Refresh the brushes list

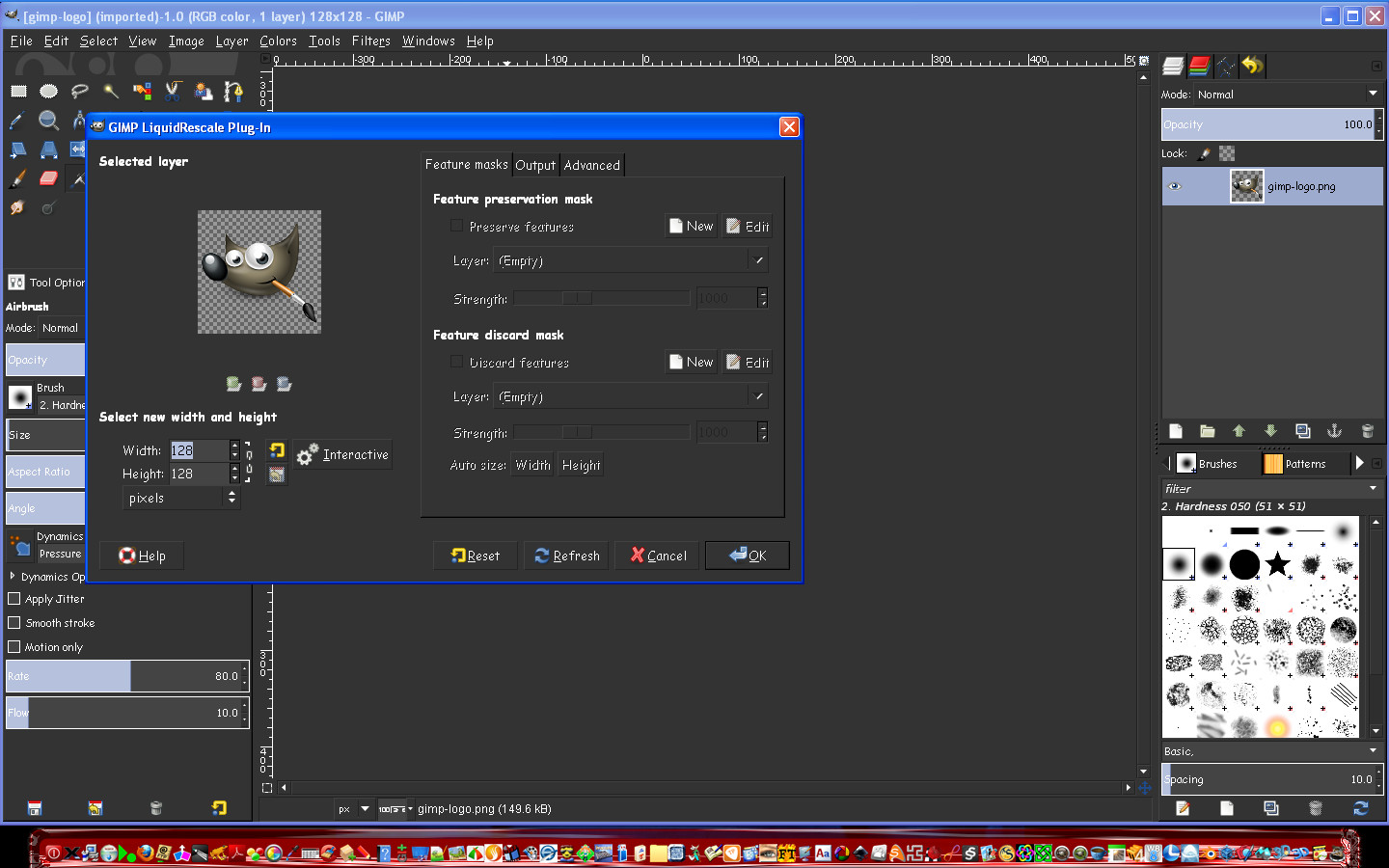(x=1361, y=808)
